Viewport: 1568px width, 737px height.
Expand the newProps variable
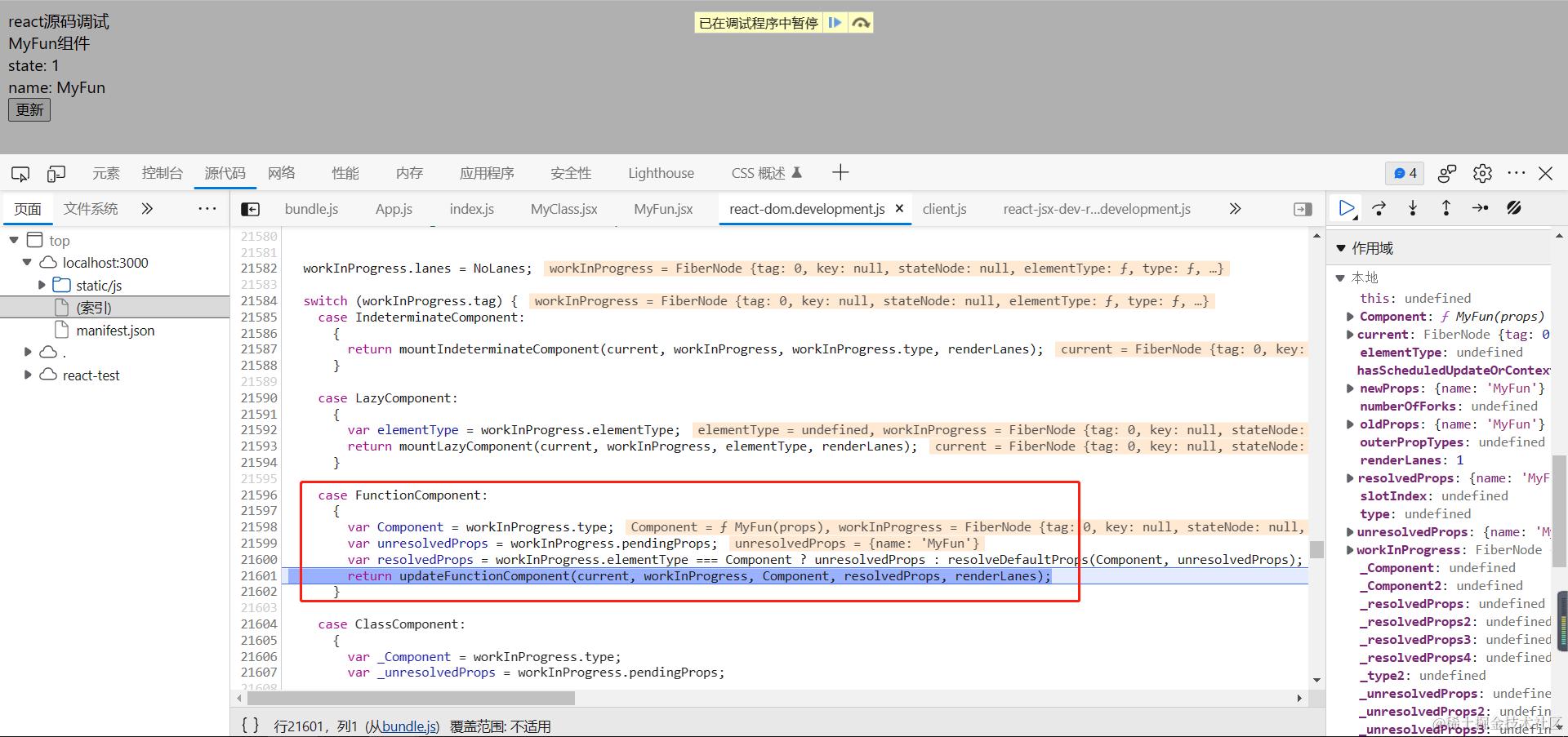click(x=1350, y=388)
